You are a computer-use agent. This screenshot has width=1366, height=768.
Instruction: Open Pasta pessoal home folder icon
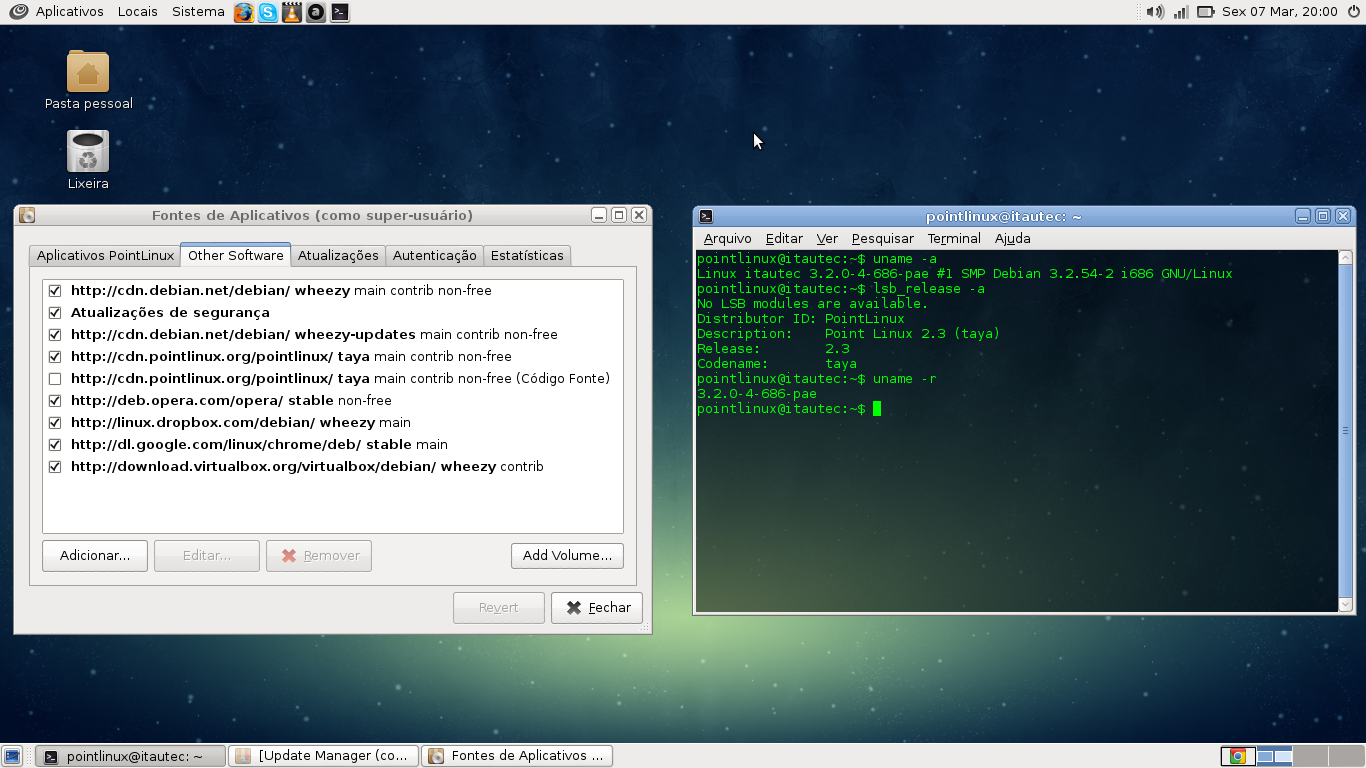(88, 72)
